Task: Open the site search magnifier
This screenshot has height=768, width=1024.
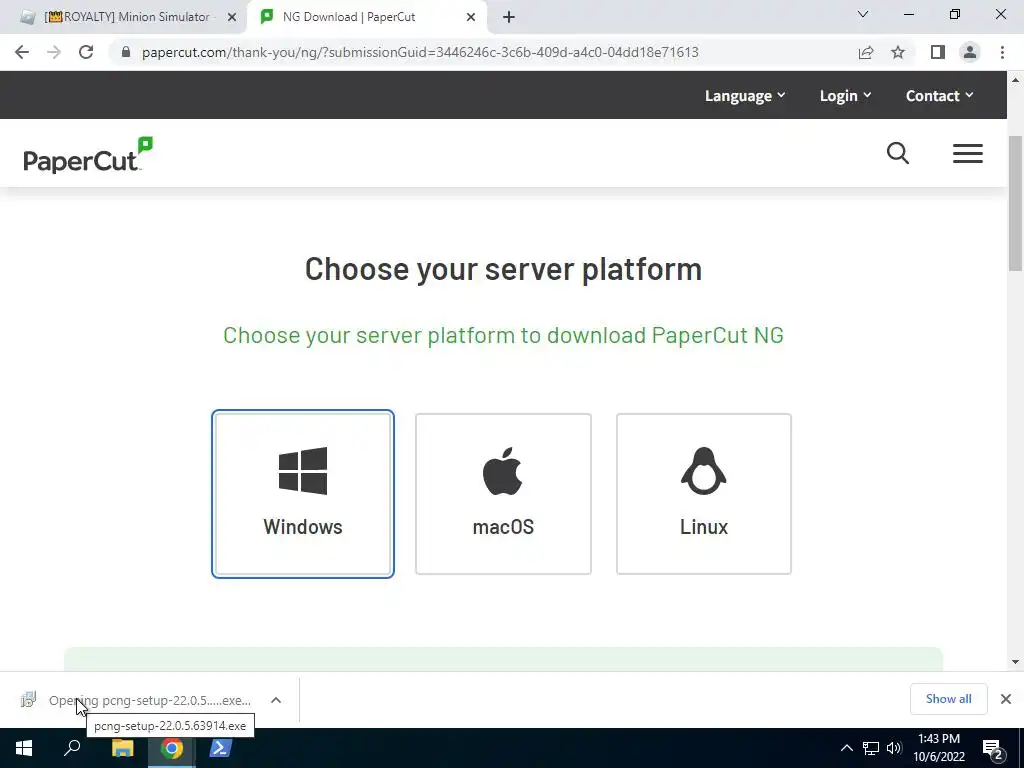Action: [898, 153]
